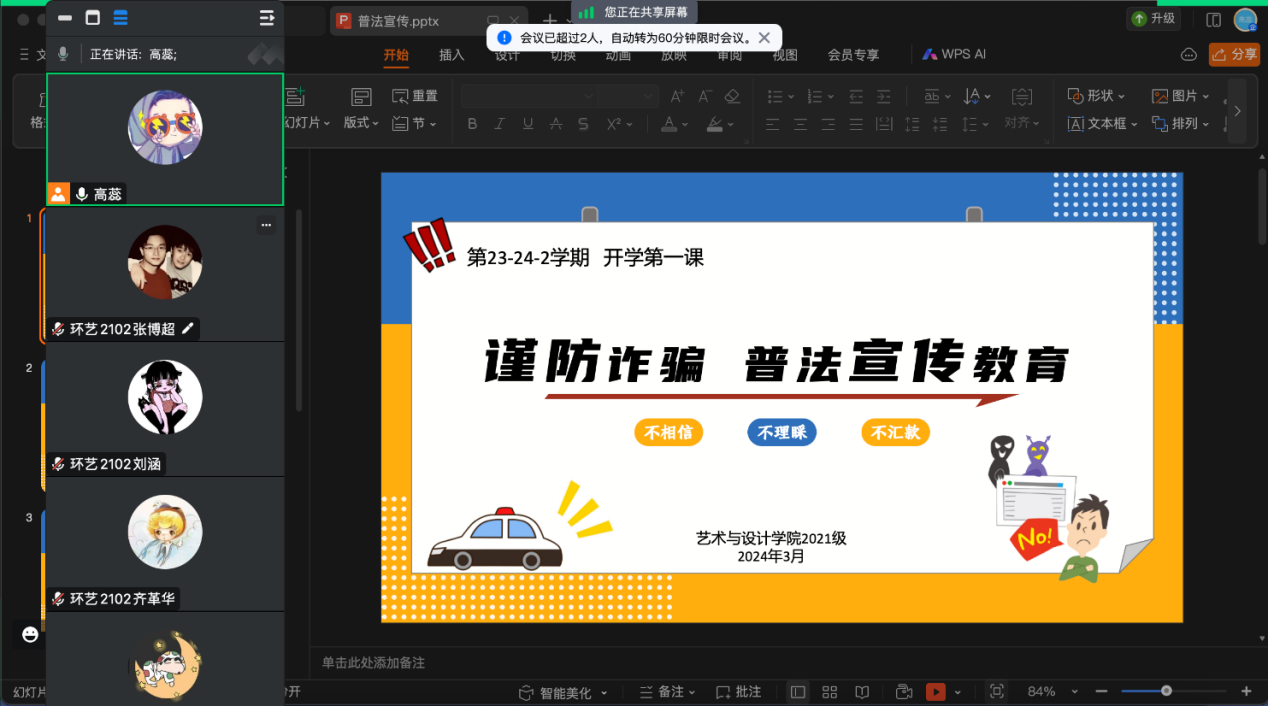The height and width of the screenshot is (706, 1268).
Task: Open the 会员专享 tab
Action: [x=853, y=55]
